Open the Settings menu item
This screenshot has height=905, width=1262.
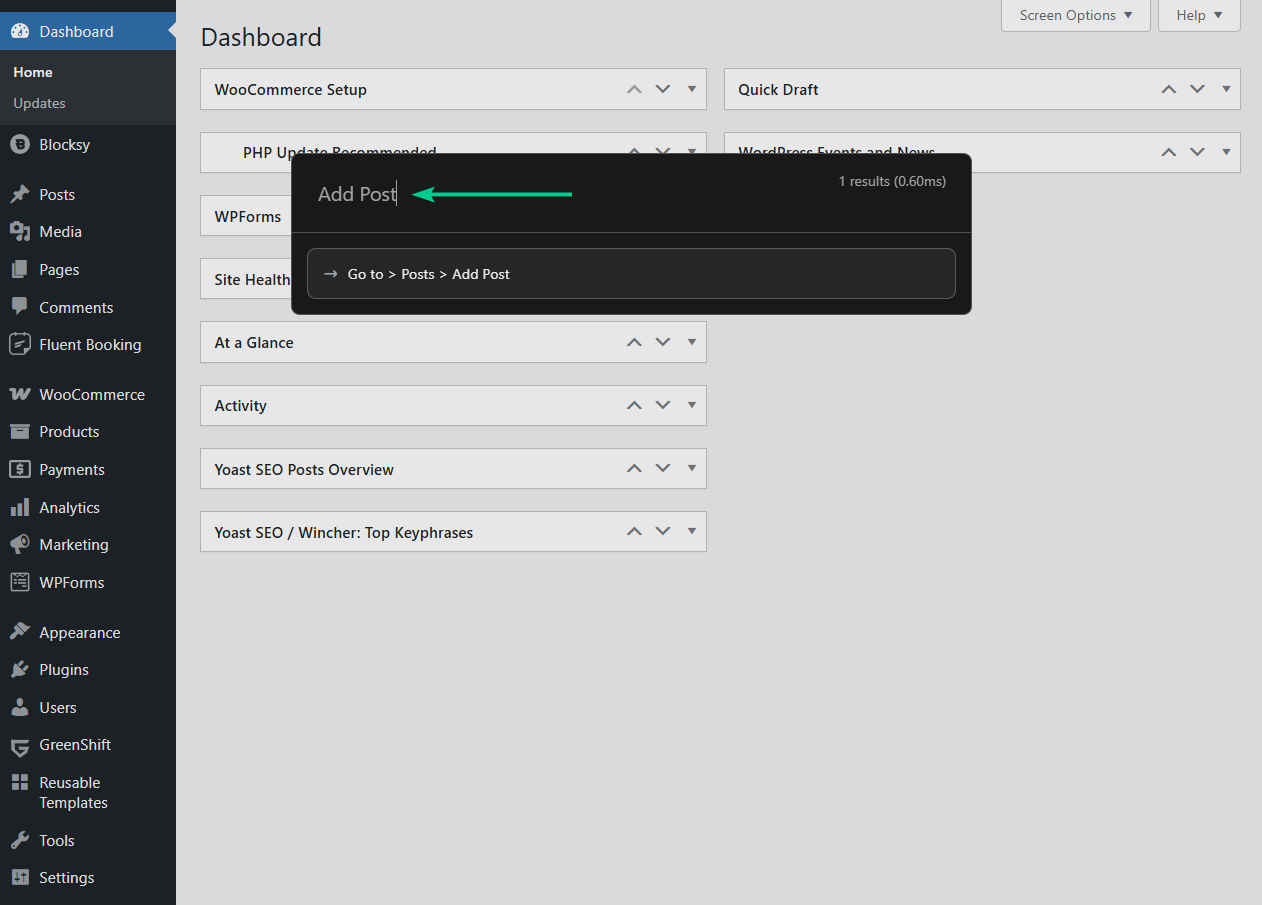click(66, 878)
